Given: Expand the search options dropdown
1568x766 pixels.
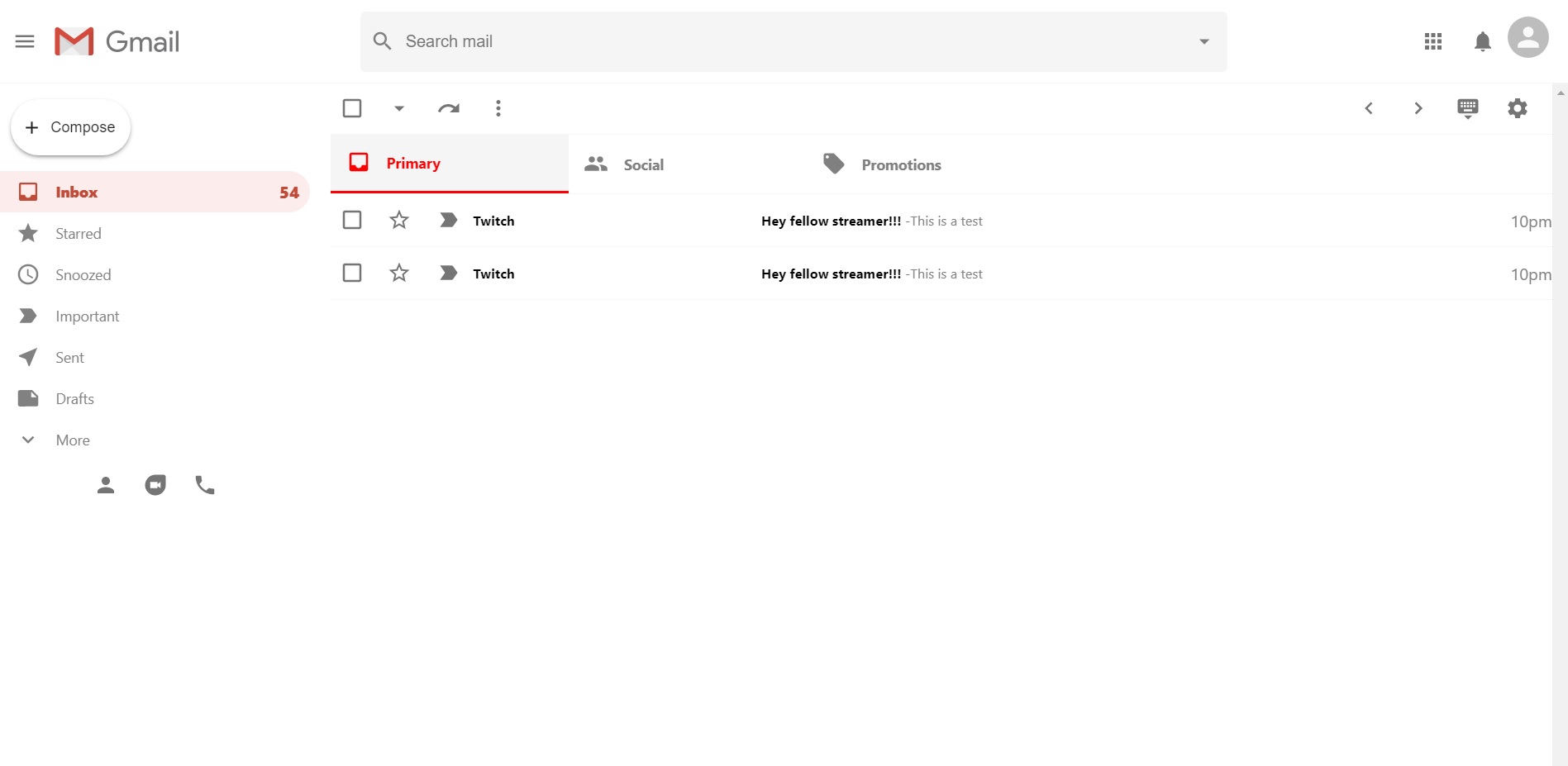Looking at the screenshot, I should (1203, 41).
